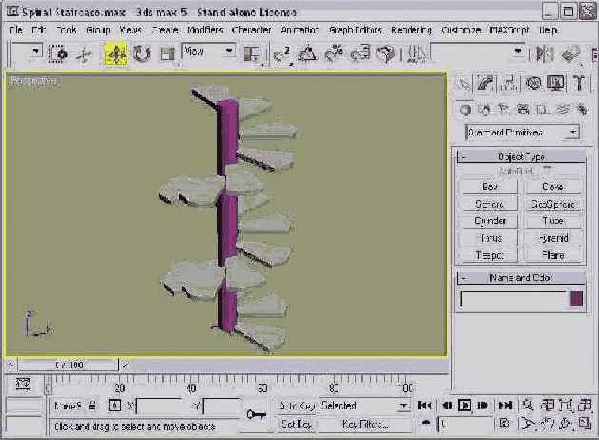Select the Space Warps category icon
This screenshot has width=599, height=440.
[562, 110]
